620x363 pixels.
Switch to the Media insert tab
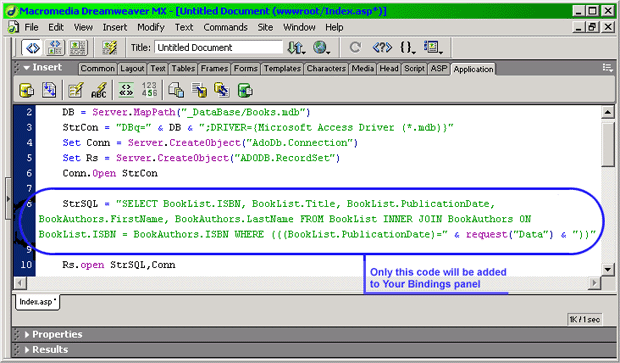pyautogui.click(x=363, y=69)
